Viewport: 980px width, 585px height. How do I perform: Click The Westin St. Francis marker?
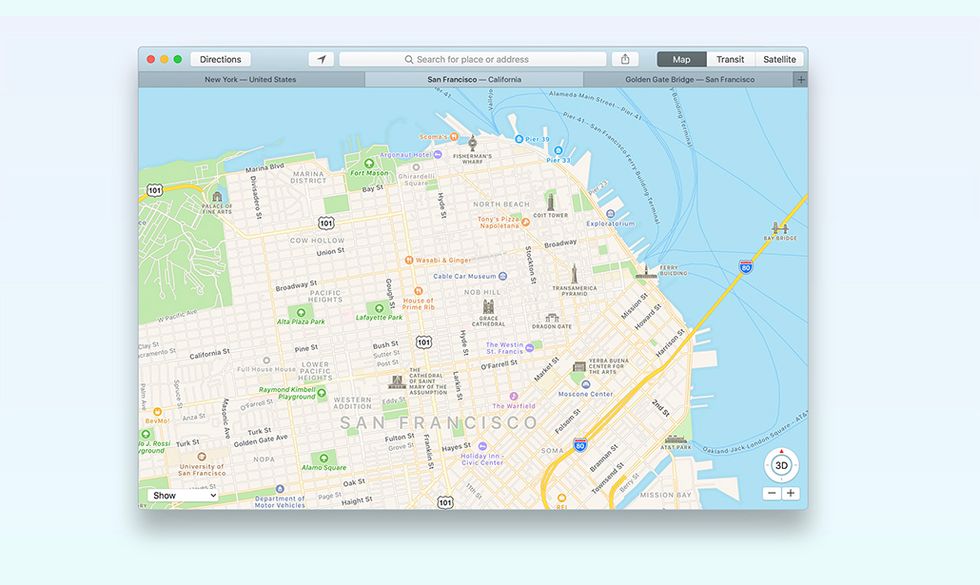(x=529, y=348)
